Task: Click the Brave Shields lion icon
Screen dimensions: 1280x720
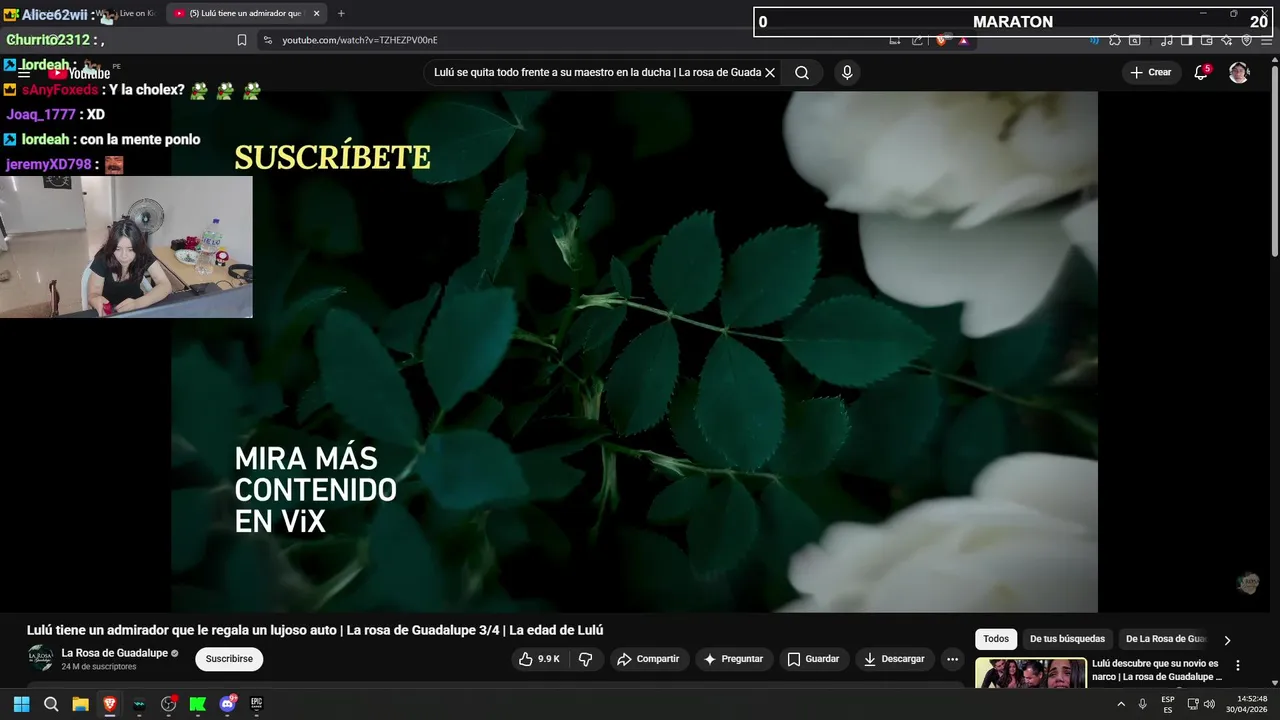Action: click(941, 40)
